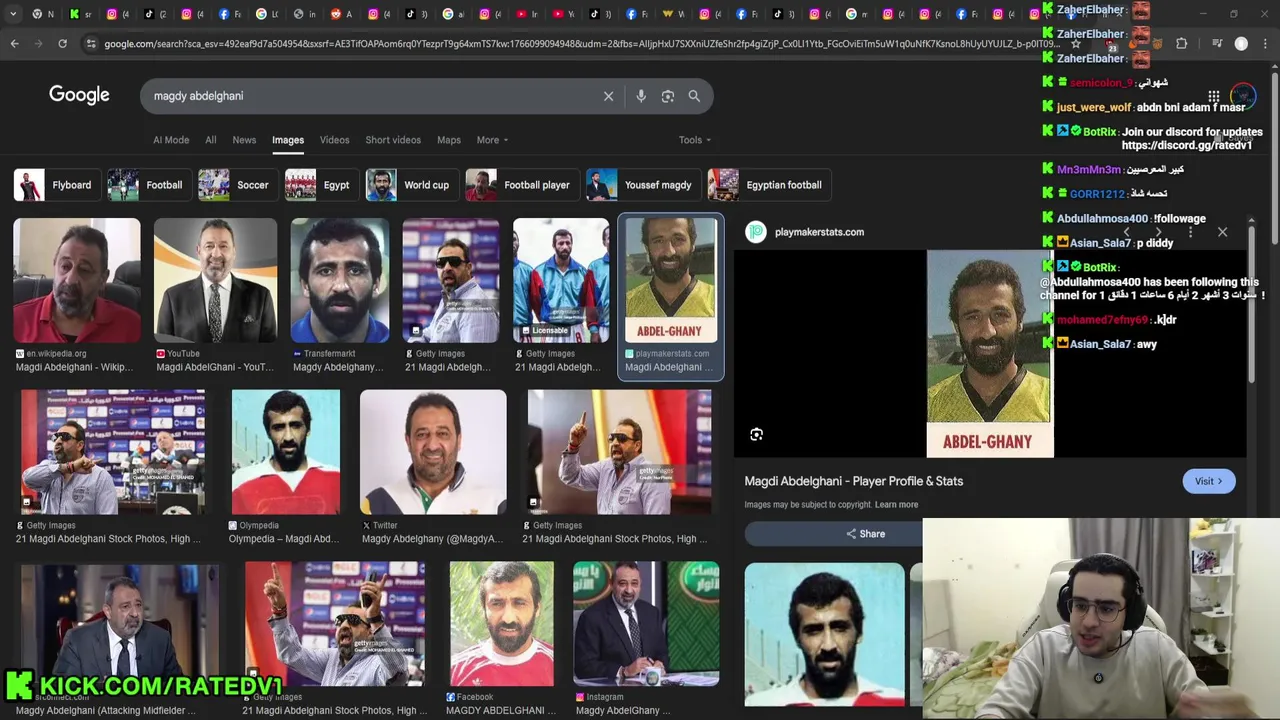
Task: Filter by the Flyboard chip
Action: (55, 185)
